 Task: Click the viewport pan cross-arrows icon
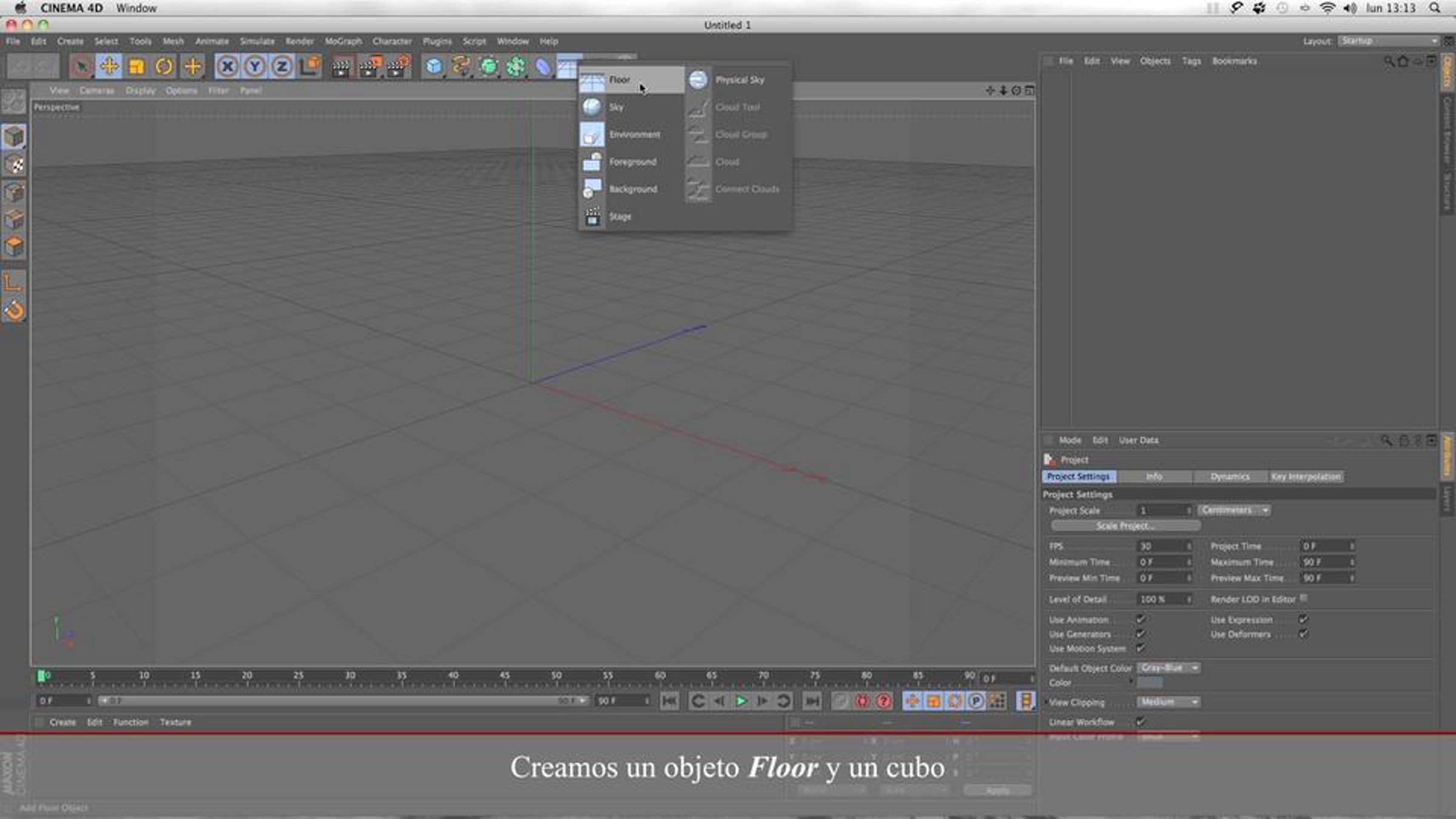tap(990, 90)
